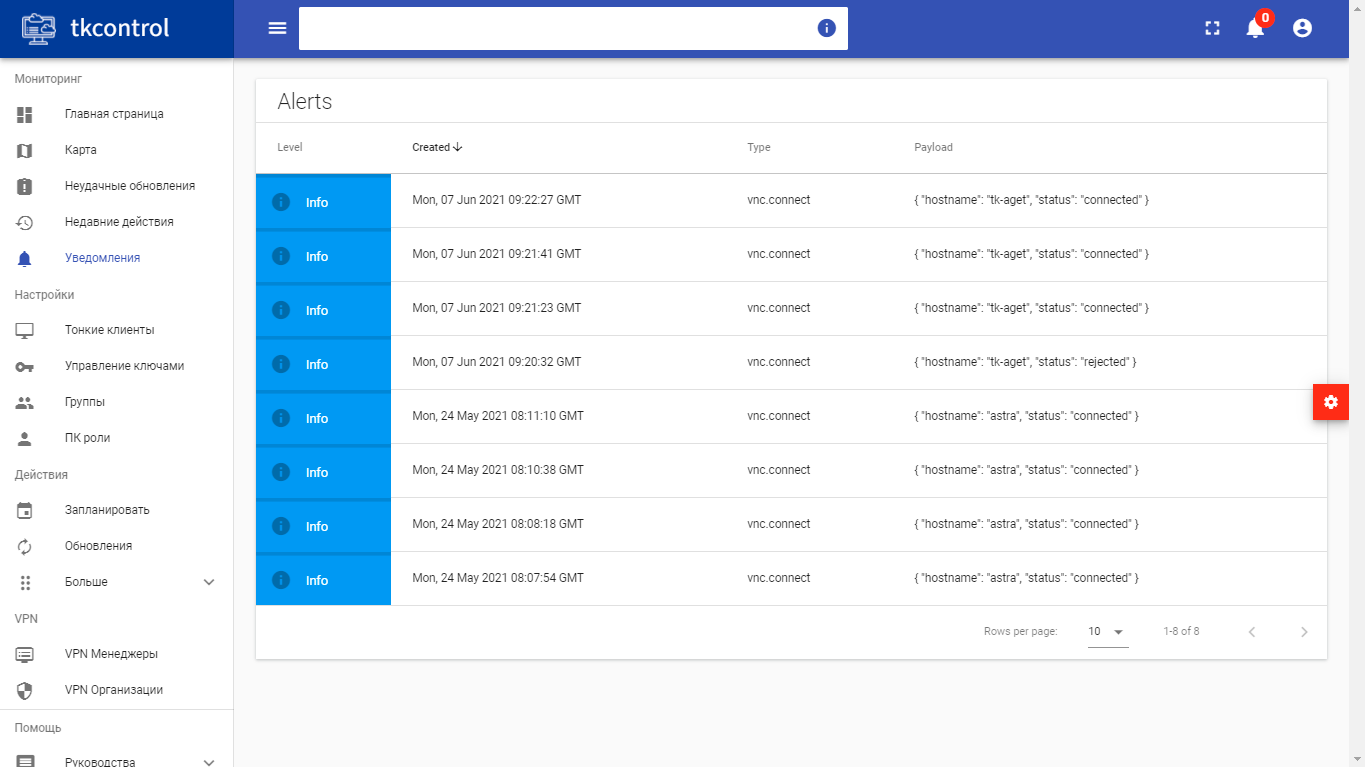
Task: Click the Карта map icon
Action: pyautogui.click(x=25, y=150)
